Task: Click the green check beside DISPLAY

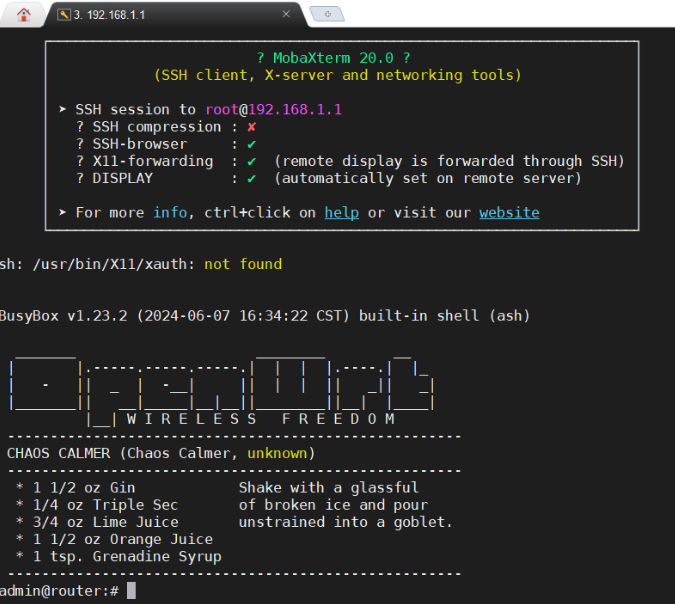Action: 251,178
